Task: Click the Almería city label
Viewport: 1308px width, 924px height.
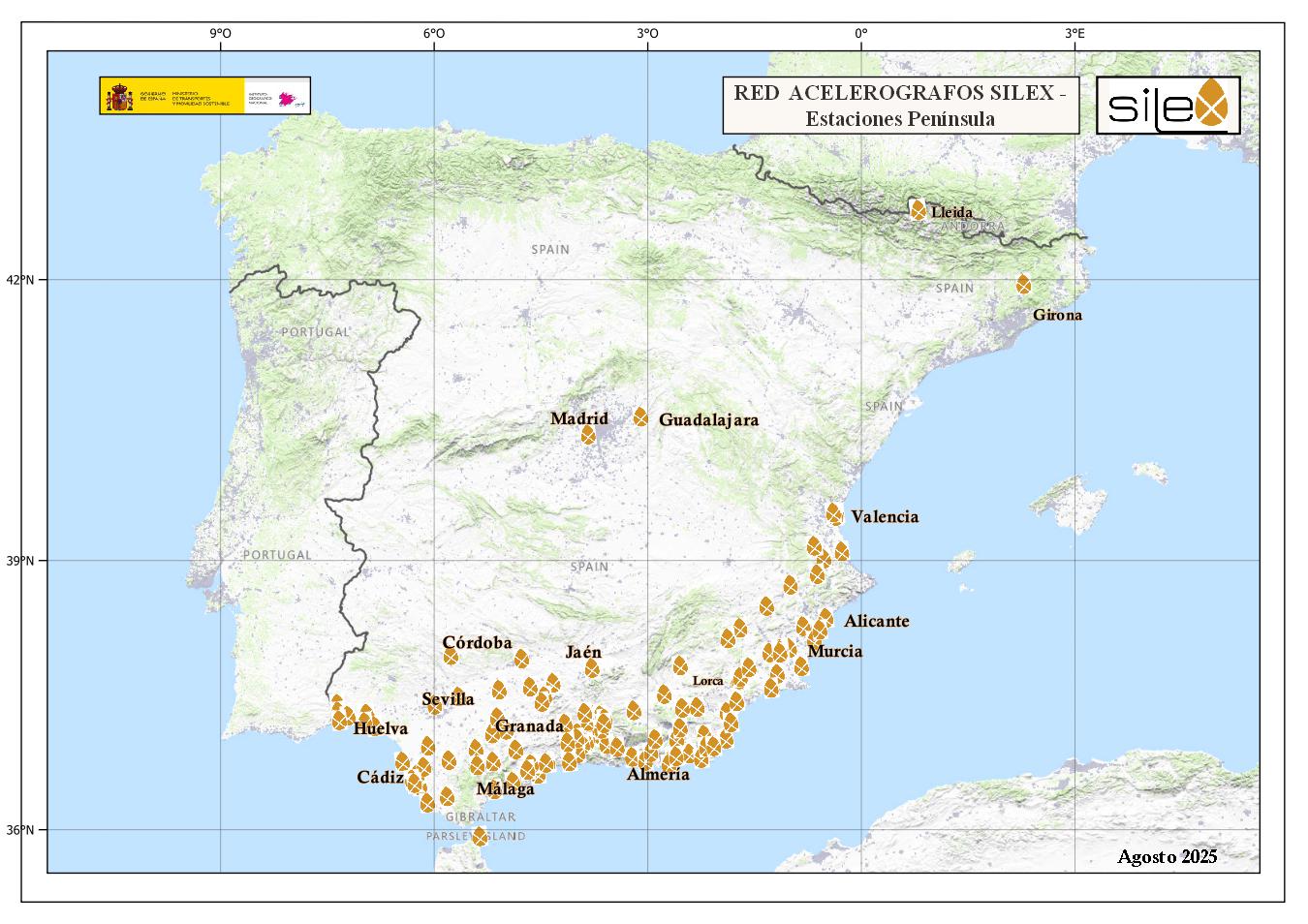Action: pyautogui.click(x=658, y=774)
